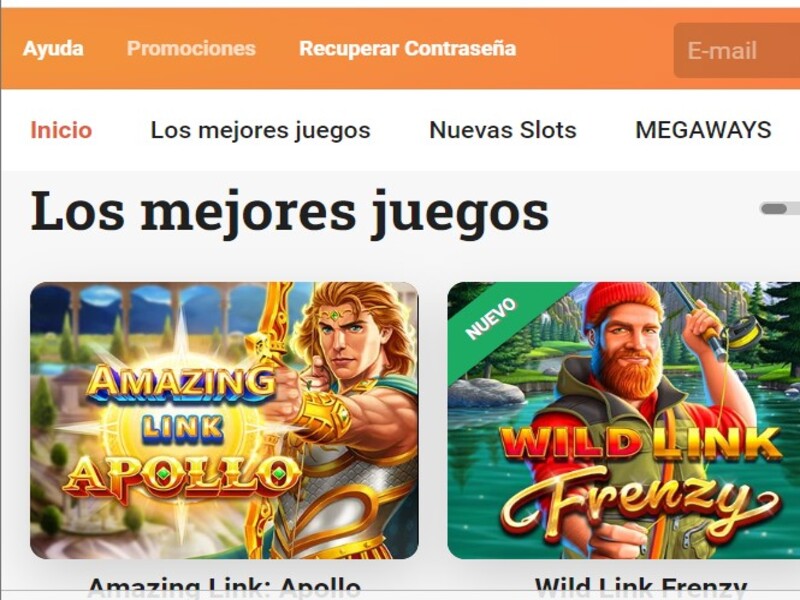This screenshot has width=800, height=600.
Task: Open the Ayuda help link
Action: pyautogui.click(x=53, y=49)
